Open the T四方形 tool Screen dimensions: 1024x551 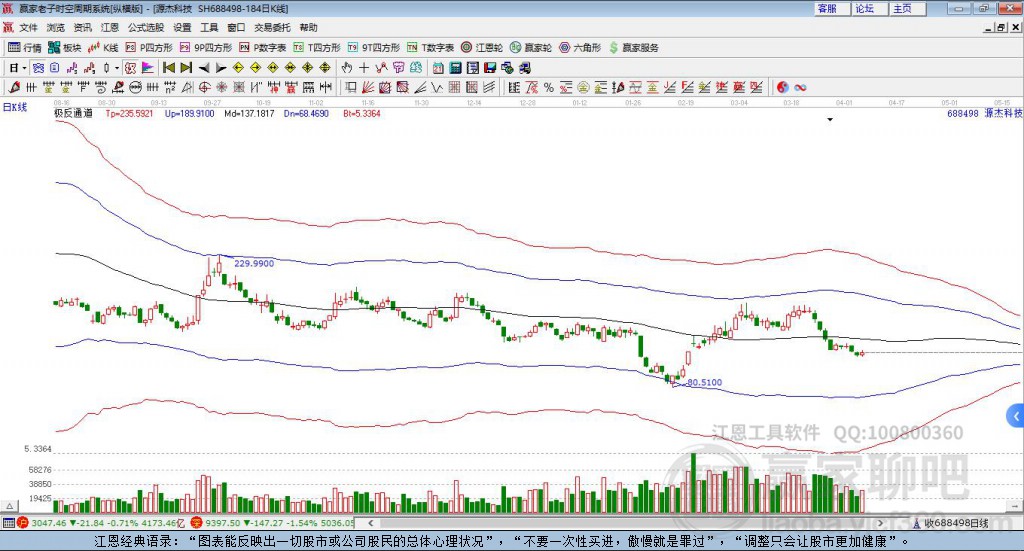tap(317, 48)
